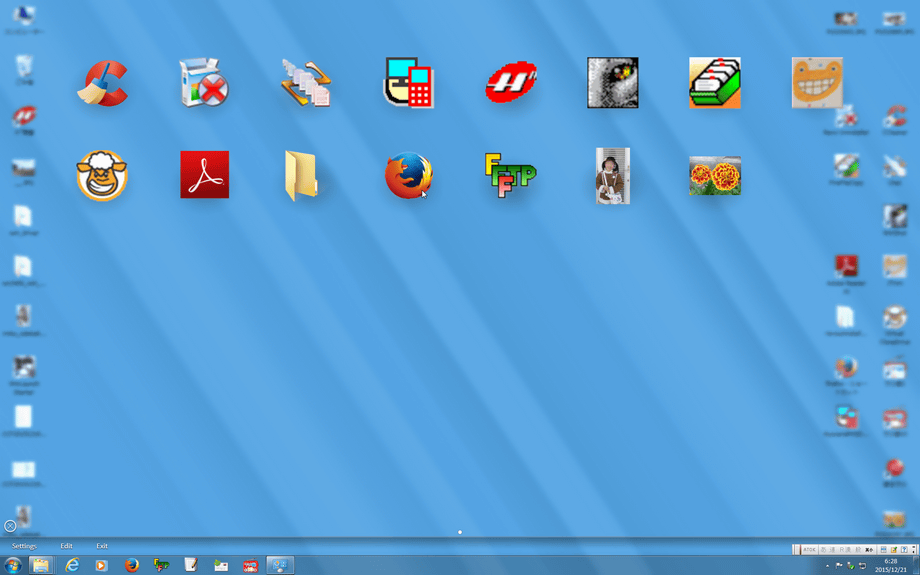Close launcher with circled X button

coord(10,526)
